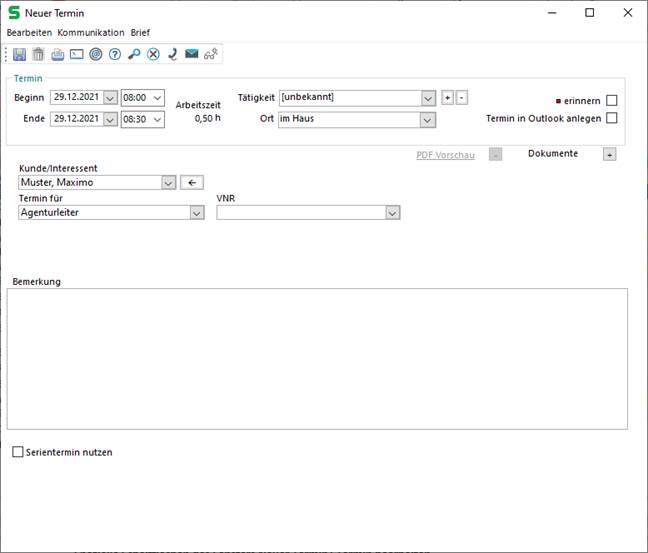This screenshot has height=553, width=648.
Task: Click the plus button next to Dokumente
Action: [609, 155]
